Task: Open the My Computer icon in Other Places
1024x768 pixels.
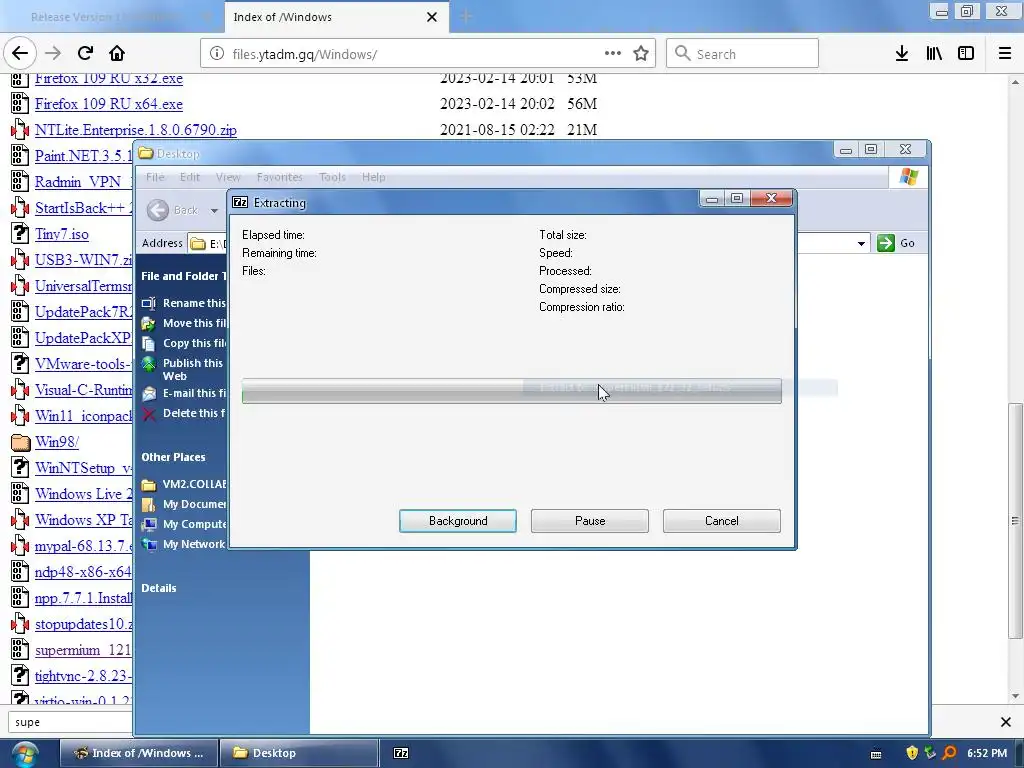Action: [149, 524]
